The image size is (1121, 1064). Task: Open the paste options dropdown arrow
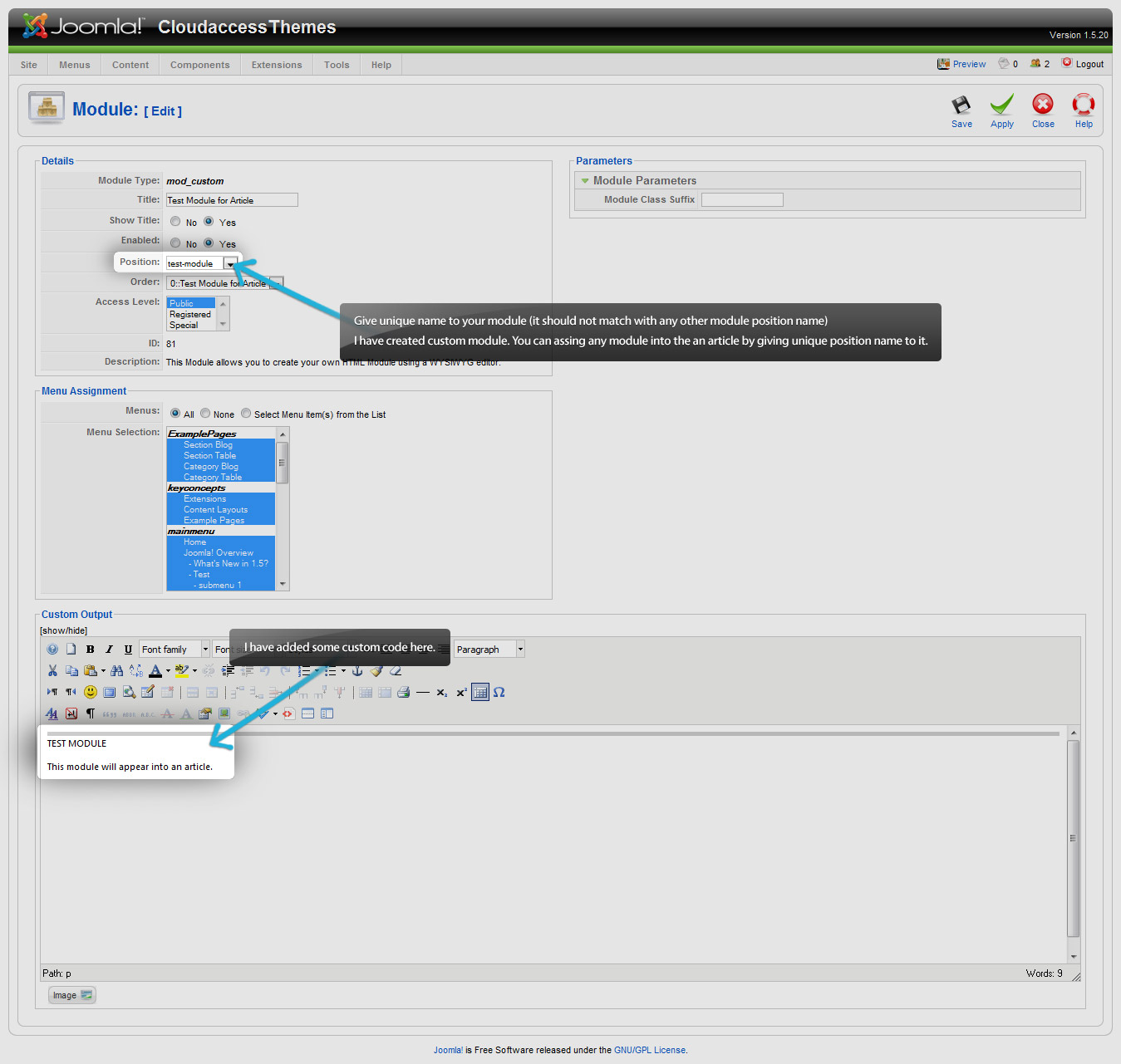(103, 671)
